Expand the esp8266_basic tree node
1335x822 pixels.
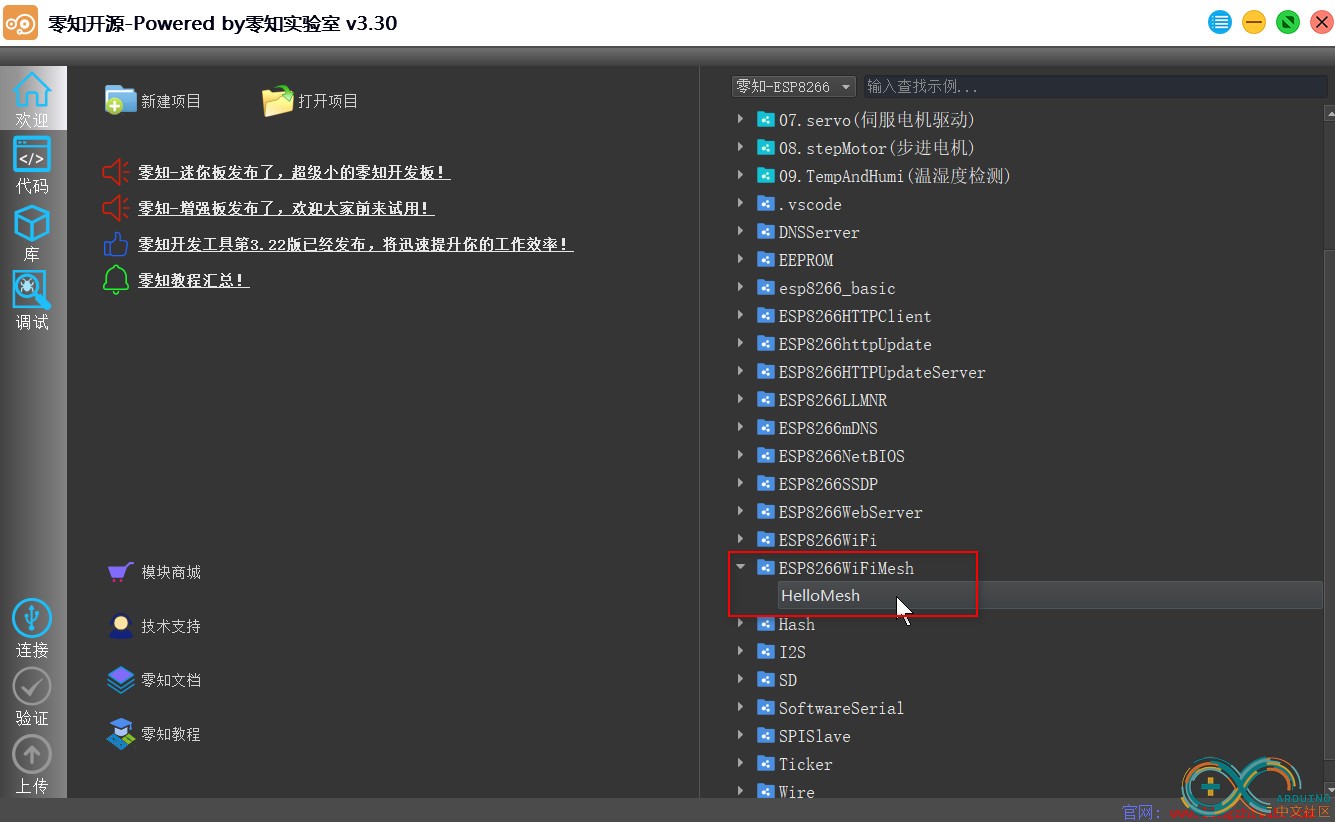click(x=740, y=287)
